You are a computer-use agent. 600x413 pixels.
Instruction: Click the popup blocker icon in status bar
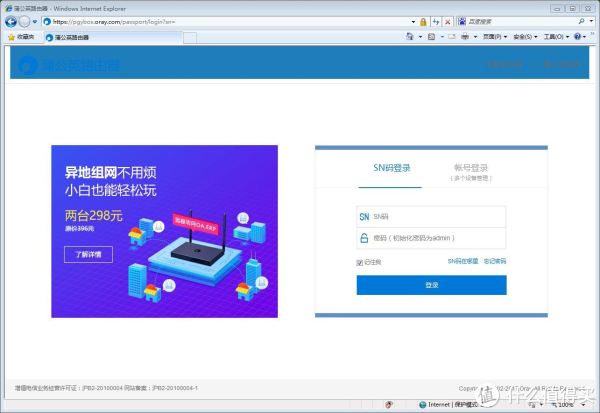[x=389, y=405]
